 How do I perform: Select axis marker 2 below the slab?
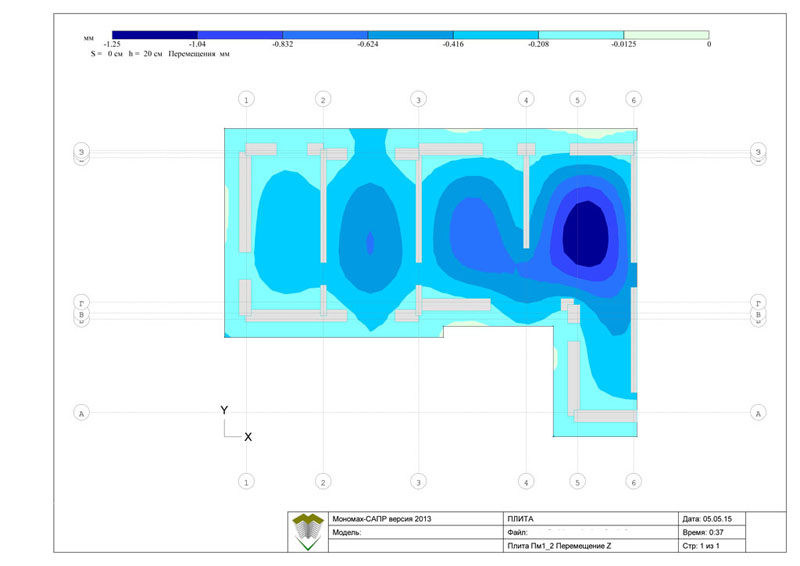pos(323,482)
